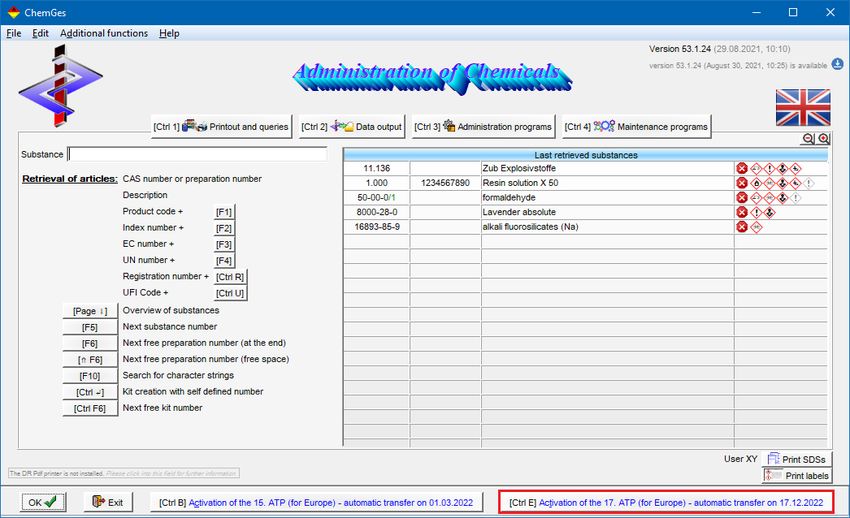
Task: Select the formaldehyde name cell
Action: 607,198
